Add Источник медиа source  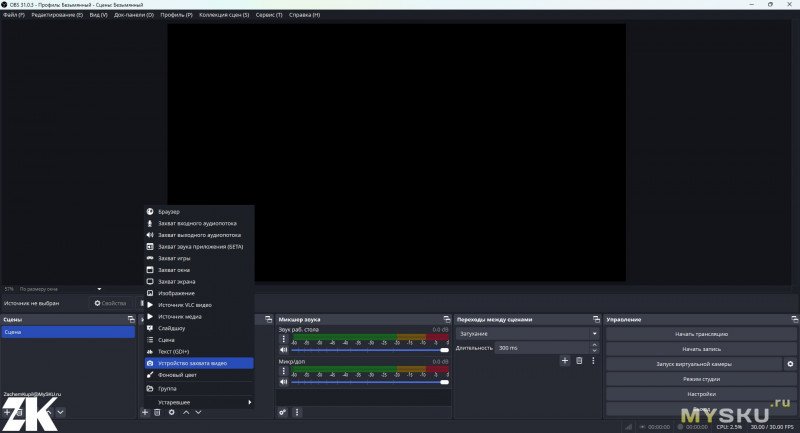click(199, 317)
